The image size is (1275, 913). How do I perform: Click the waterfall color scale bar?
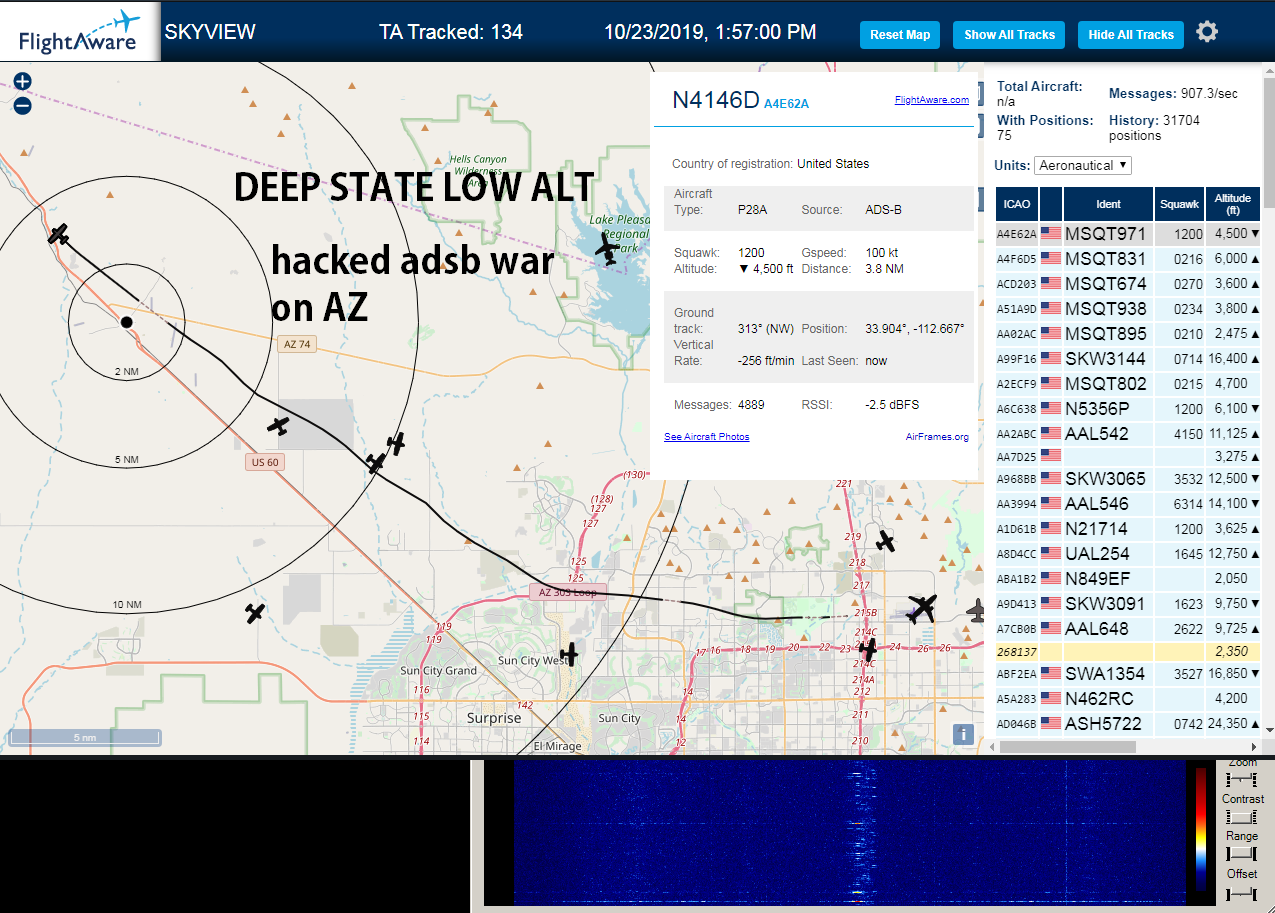[x=1201, y=829]
